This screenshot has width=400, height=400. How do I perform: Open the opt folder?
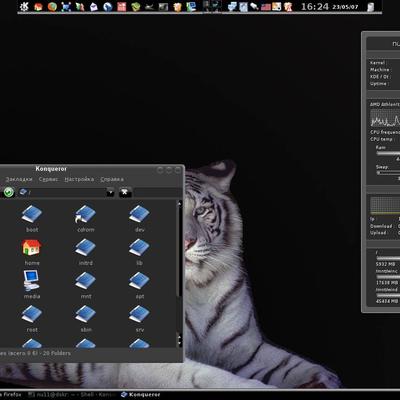click(139, 285)
